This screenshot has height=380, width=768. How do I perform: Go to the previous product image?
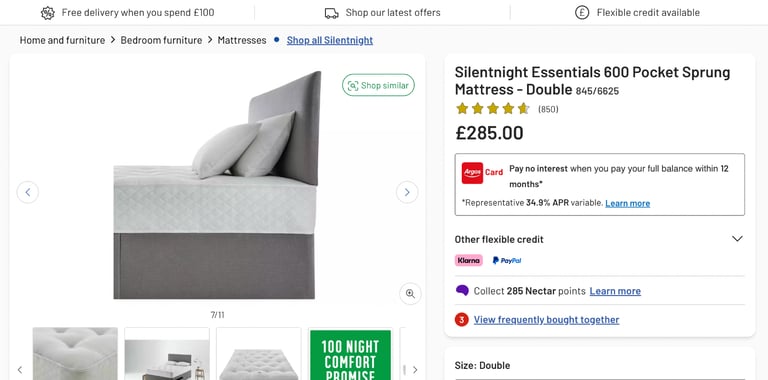(28, 192)
